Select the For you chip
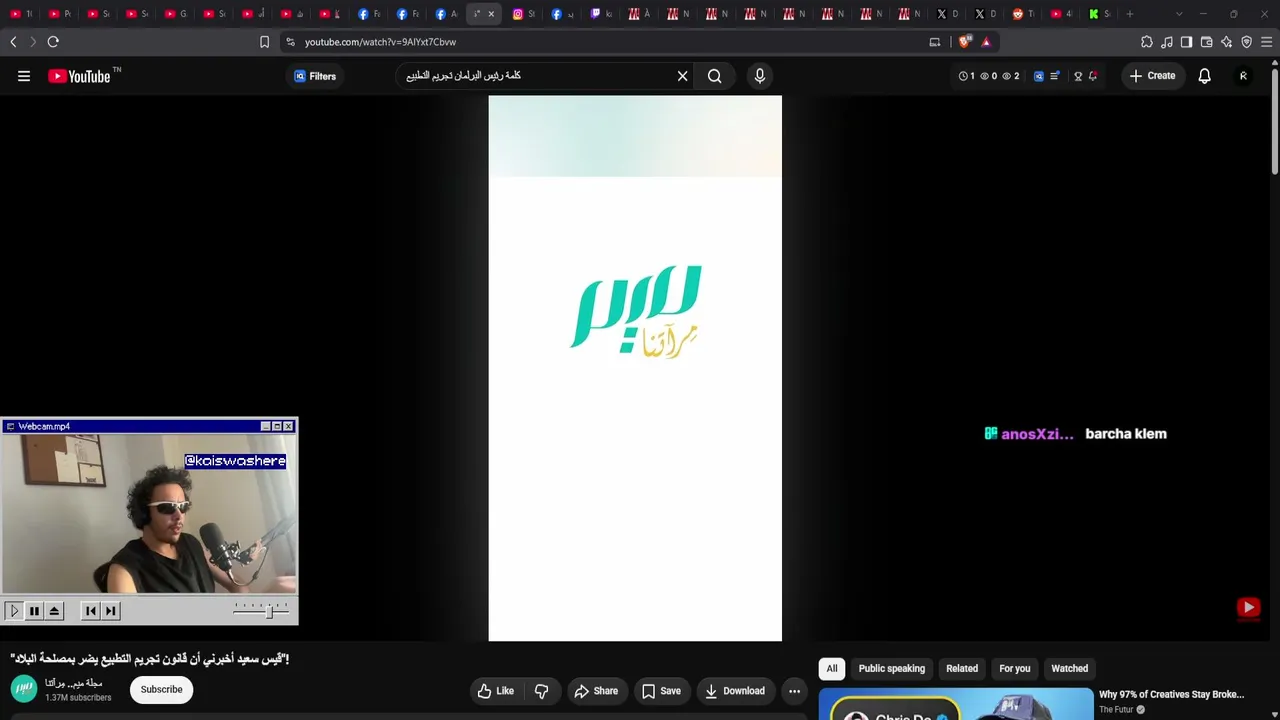The height and width of the screenshot is (720, 1280). (1015, 669)
